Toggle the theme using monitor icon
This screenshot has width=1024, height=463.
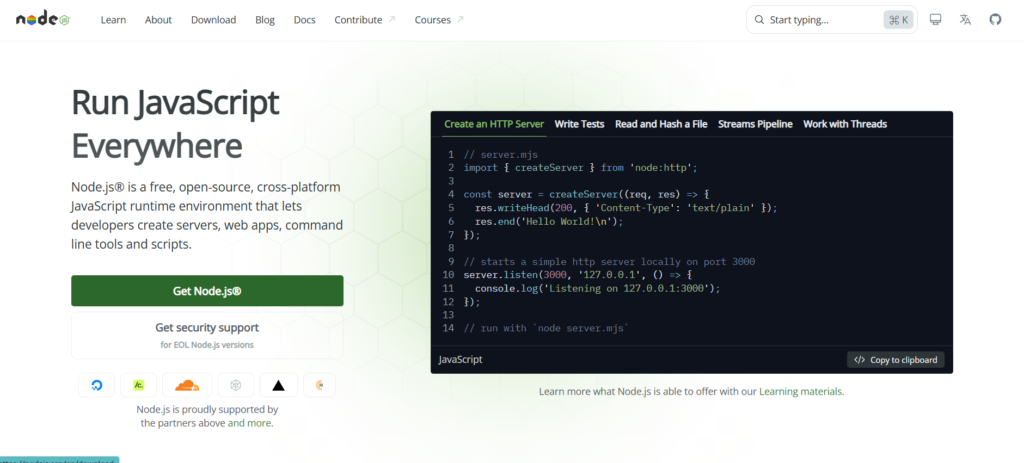935,20
